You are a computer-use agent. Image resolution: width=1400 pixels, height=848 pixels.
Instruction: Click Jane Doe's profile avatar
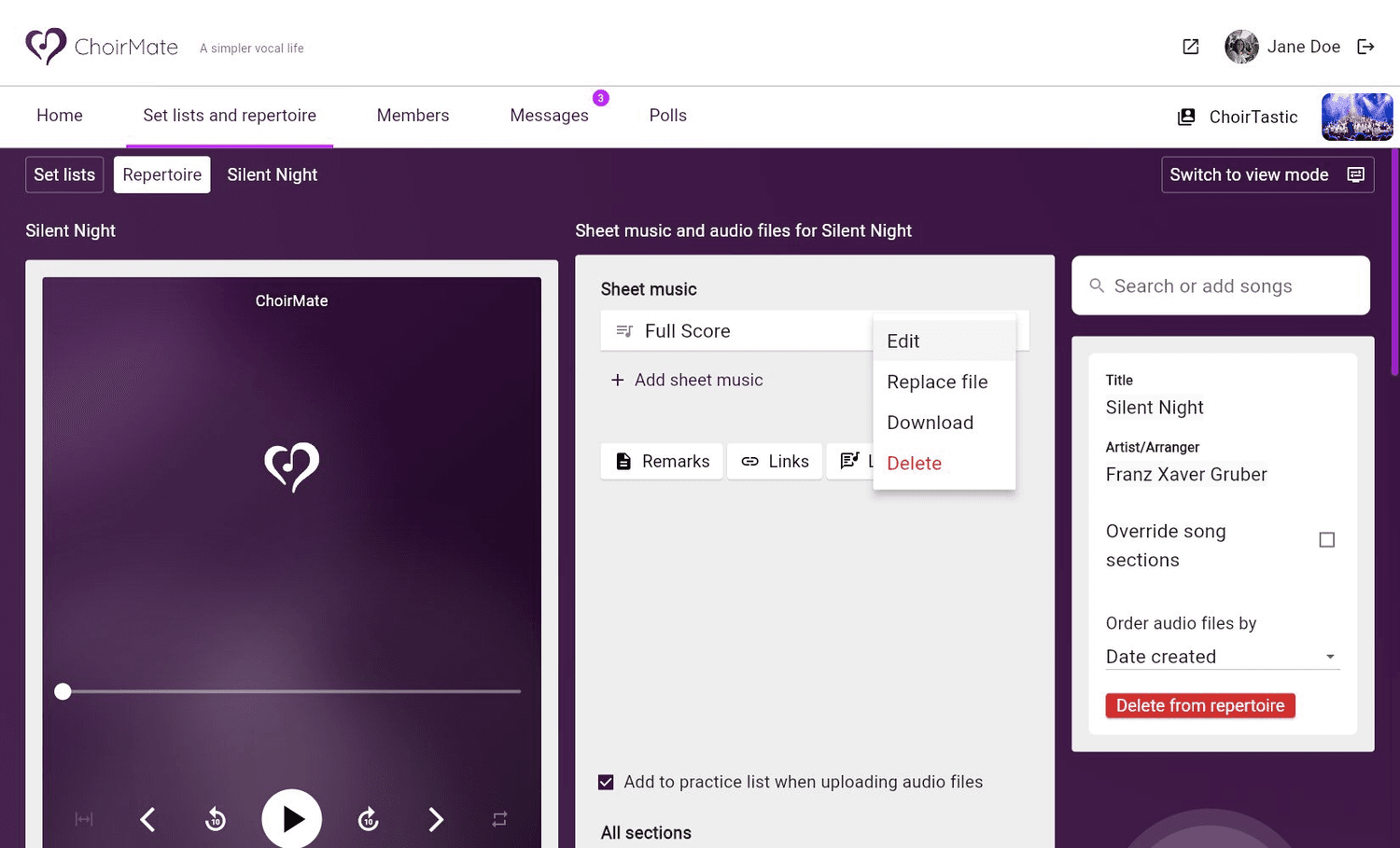click(1241, 47)
